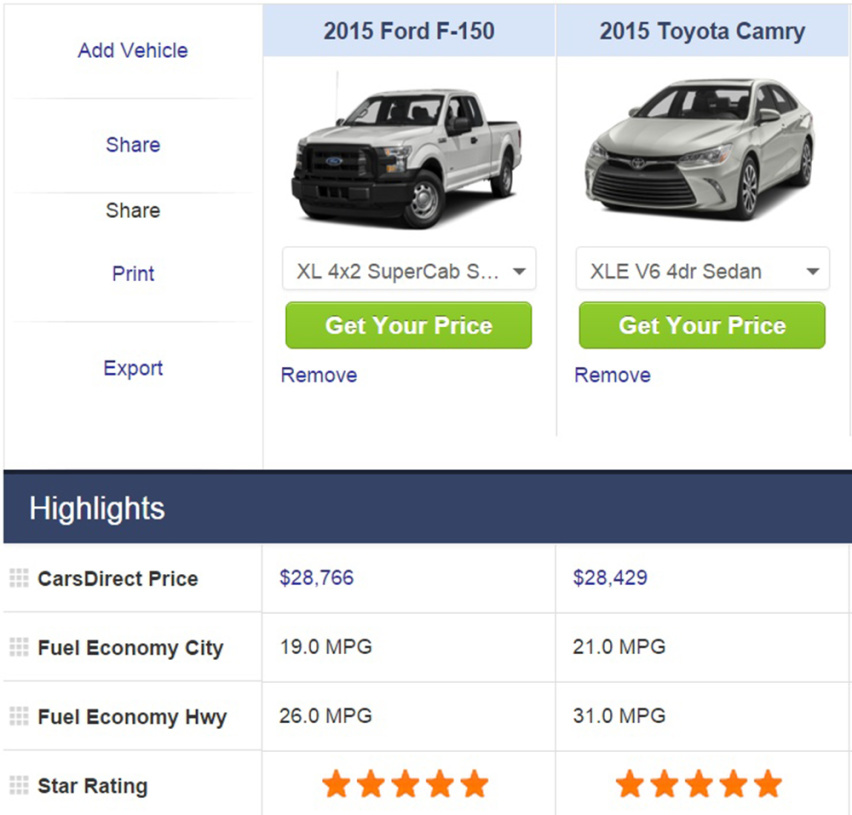Click the blue Share link

coord(133,144)
